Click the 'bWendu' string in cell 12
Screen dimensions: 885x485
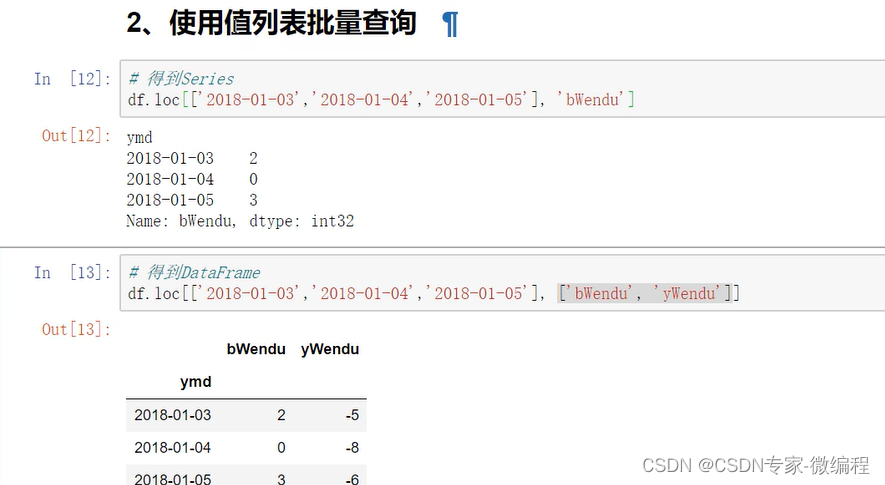(592, 99)
